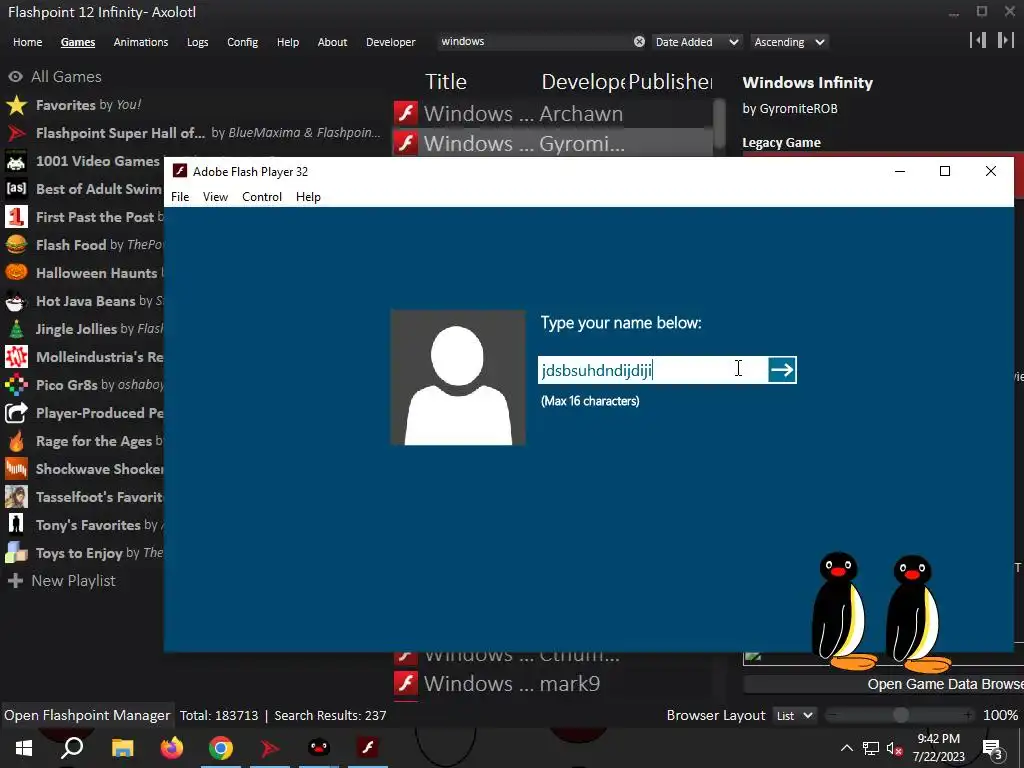Select the Player-Produced playlist icon
The image size is (1024, 768).
pyautogui.click(x=16, y=413)
